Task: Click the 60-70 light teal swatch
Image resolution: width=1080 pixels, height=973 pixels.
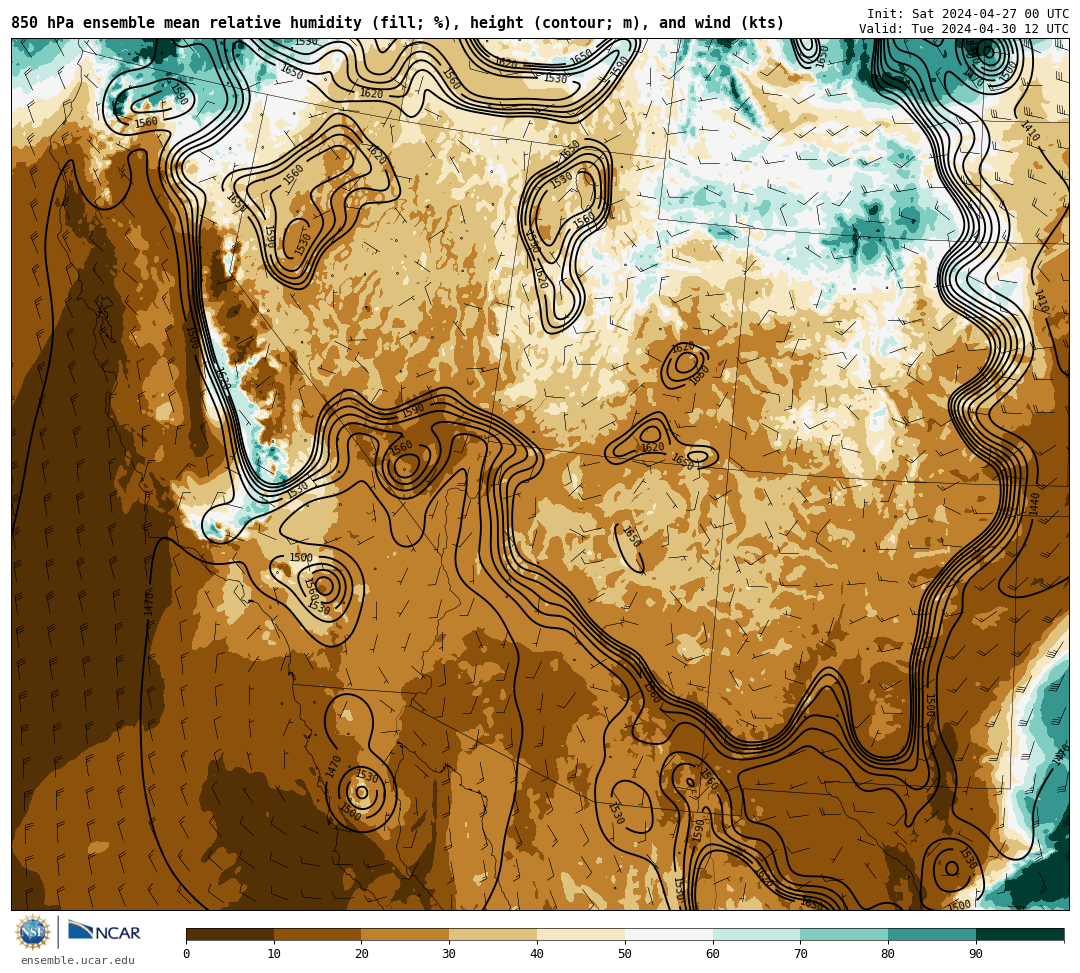Action: click(756, 934)
